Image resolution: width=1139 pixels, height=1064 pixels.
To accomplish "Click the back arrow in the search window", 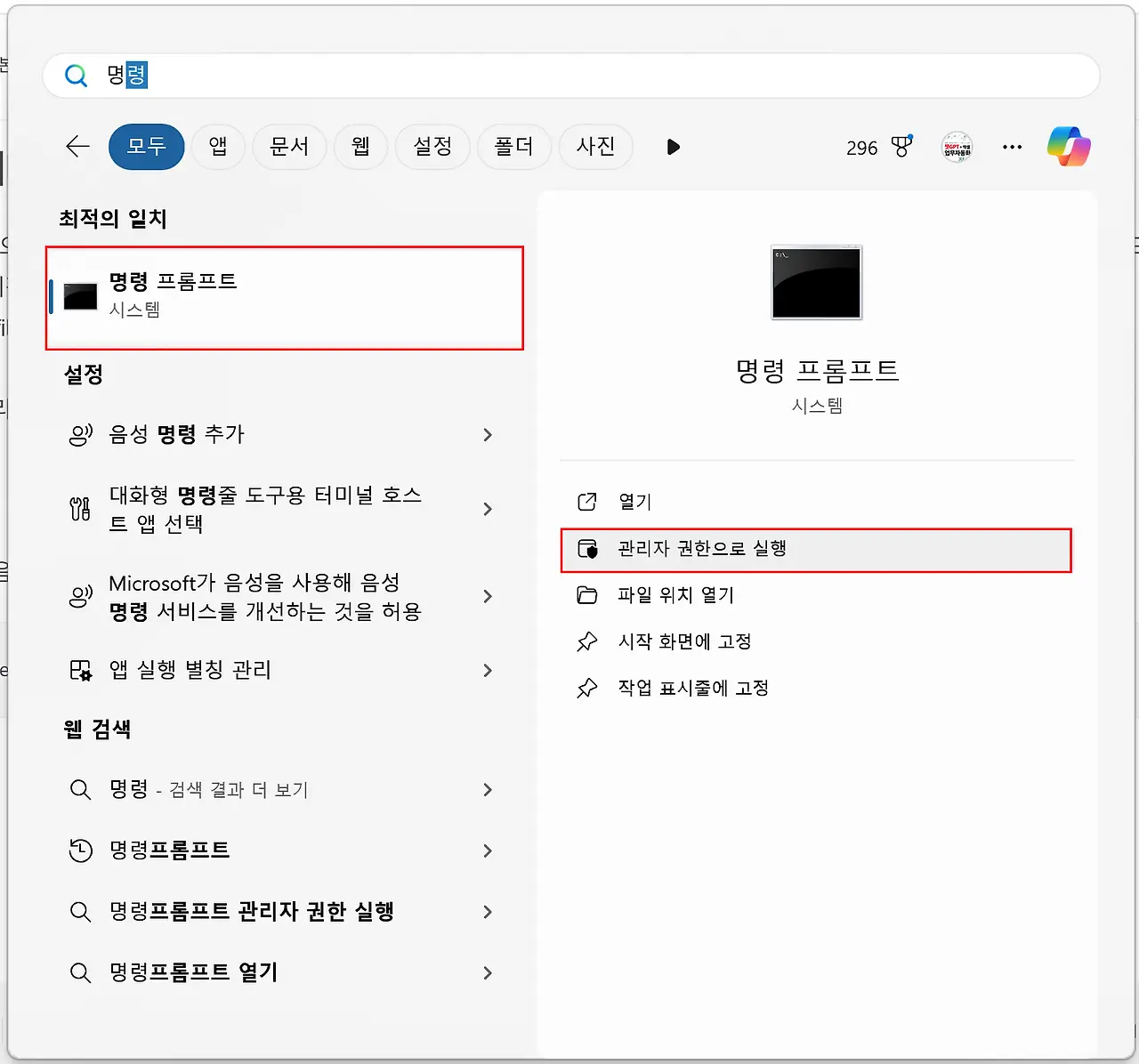I will (77, 147).
